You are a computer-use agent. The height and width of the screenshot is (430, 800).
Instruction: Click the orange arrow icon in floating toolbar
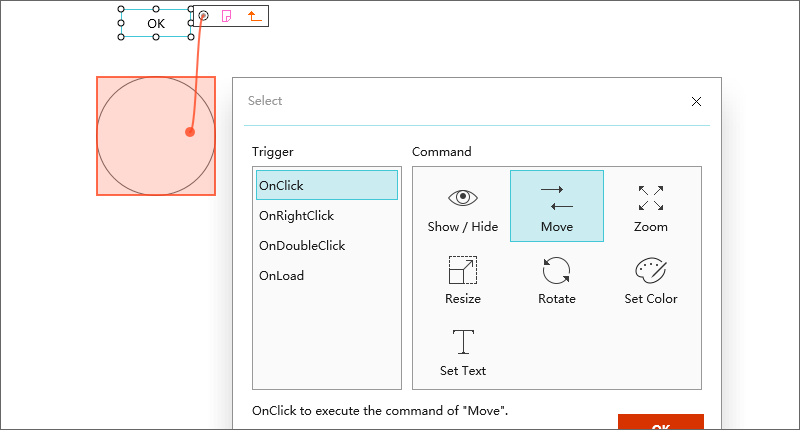[253, 16]
